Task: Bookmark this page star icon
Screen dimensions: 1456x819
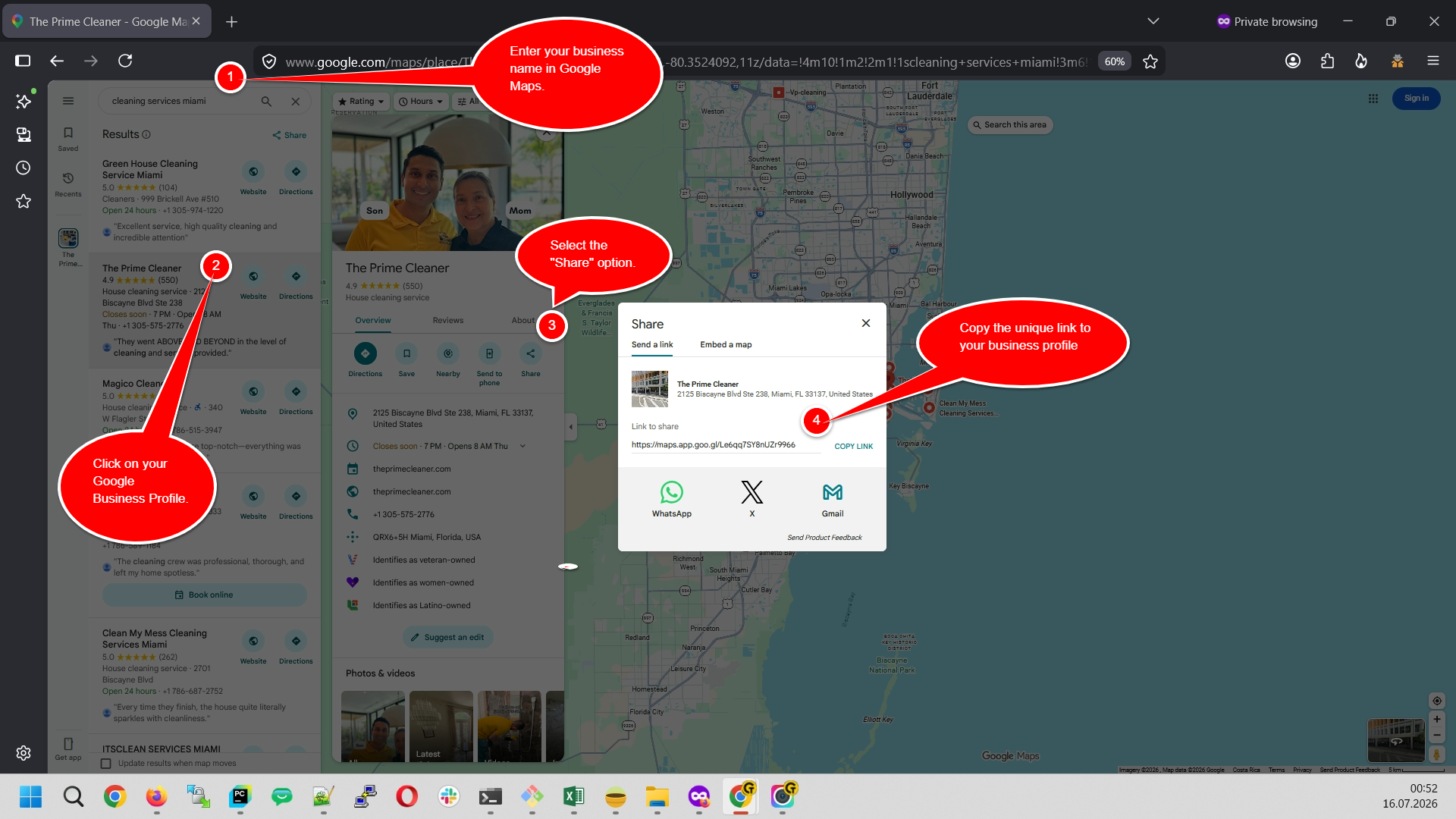Action: click(1150, 61)
